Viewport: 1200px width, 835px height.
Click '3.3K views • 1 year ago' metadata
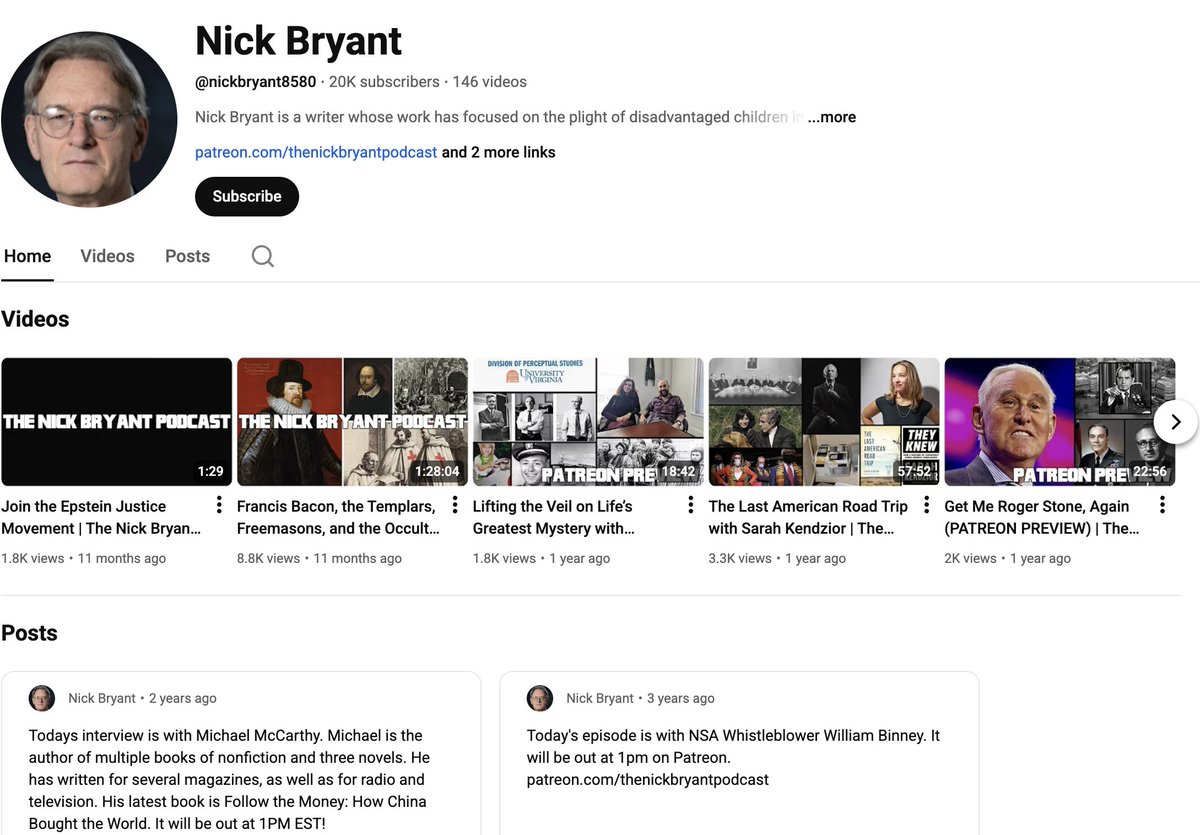click(777, 558)
